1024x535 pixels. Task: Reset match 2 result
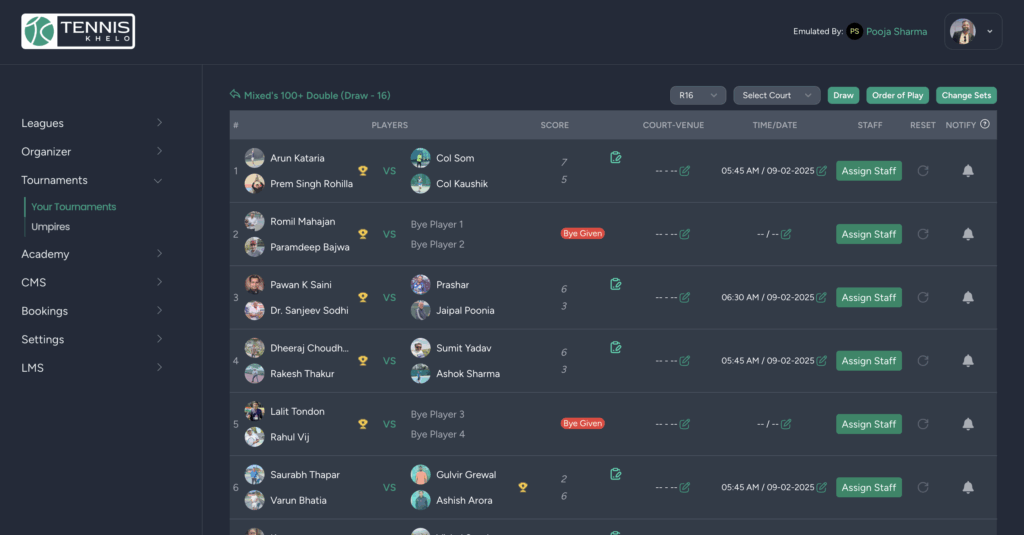(x=923, y=234)
